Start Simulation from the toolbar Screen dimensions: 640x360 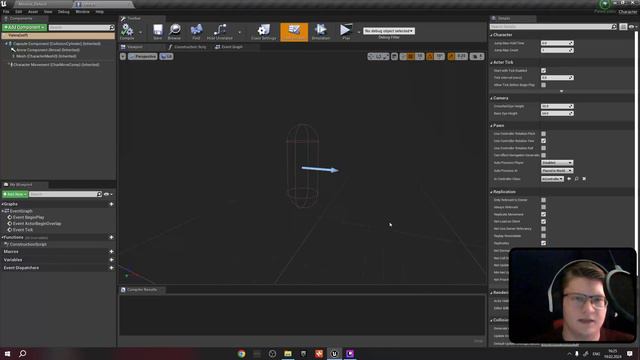click(x=321, y=31)
